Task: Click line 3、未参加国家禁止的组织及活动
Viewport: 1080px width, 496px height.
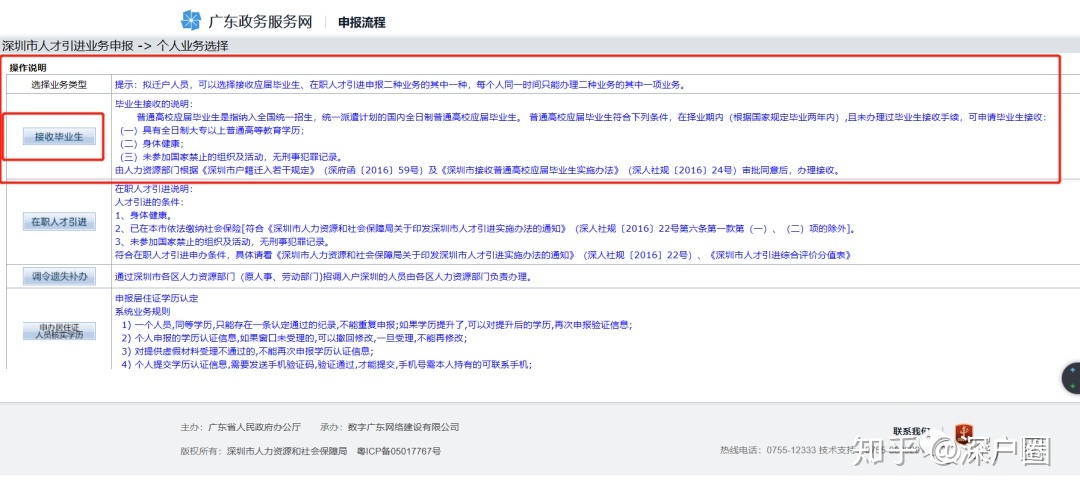Action: pos(222,242)
